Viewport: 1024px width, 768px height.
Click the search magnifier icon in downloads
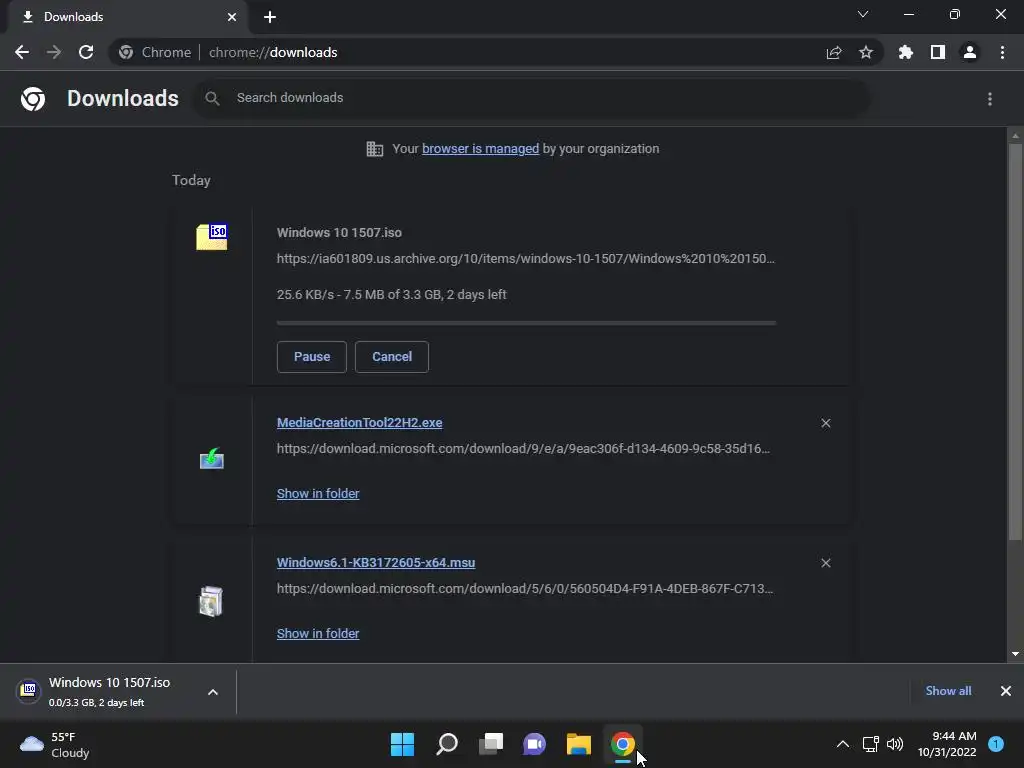[x=212, y=99]
